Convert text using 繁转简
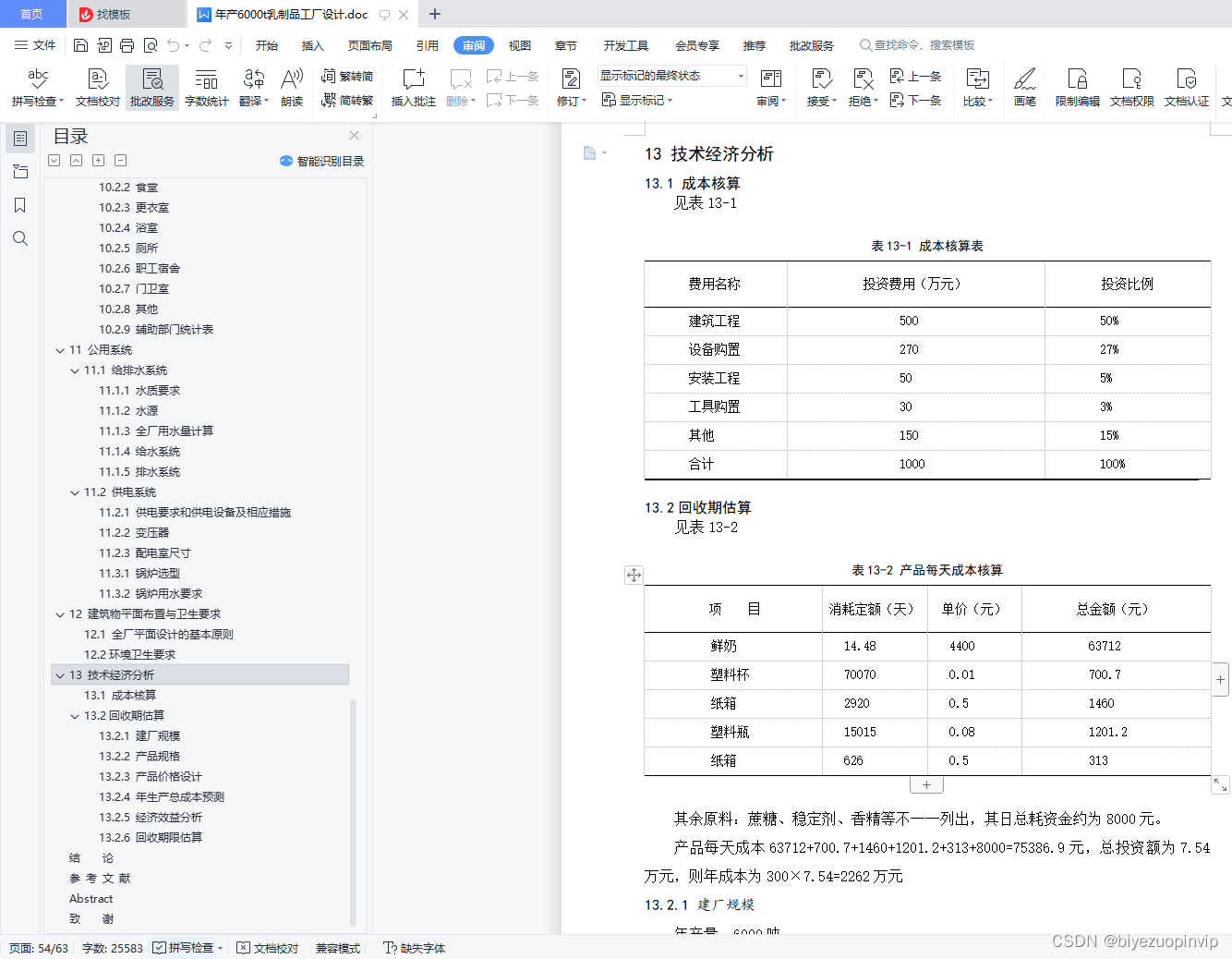This screenshot has height=959, width=1232. coord(347,77)
